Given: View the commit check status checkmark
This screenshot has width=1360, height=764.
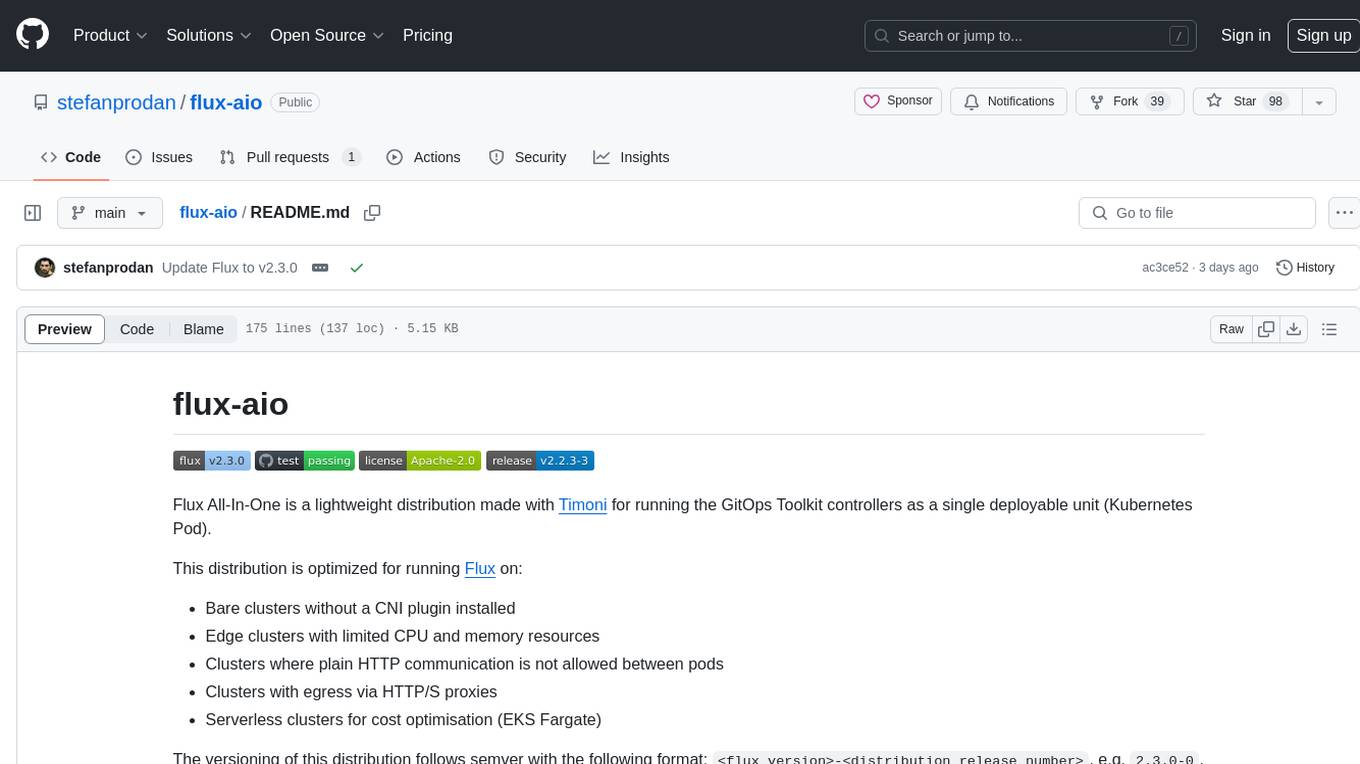Looking at the screenshot, I should (356, 268).
